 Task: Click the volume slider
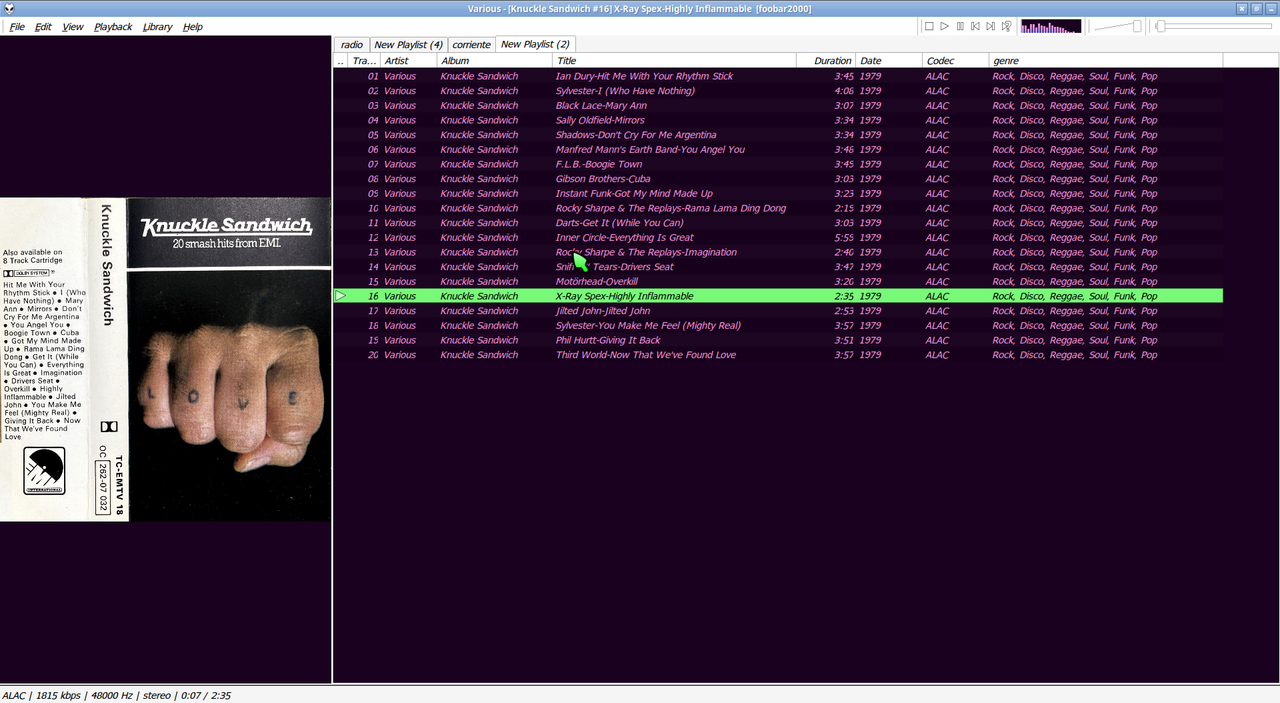point(1118,26)
